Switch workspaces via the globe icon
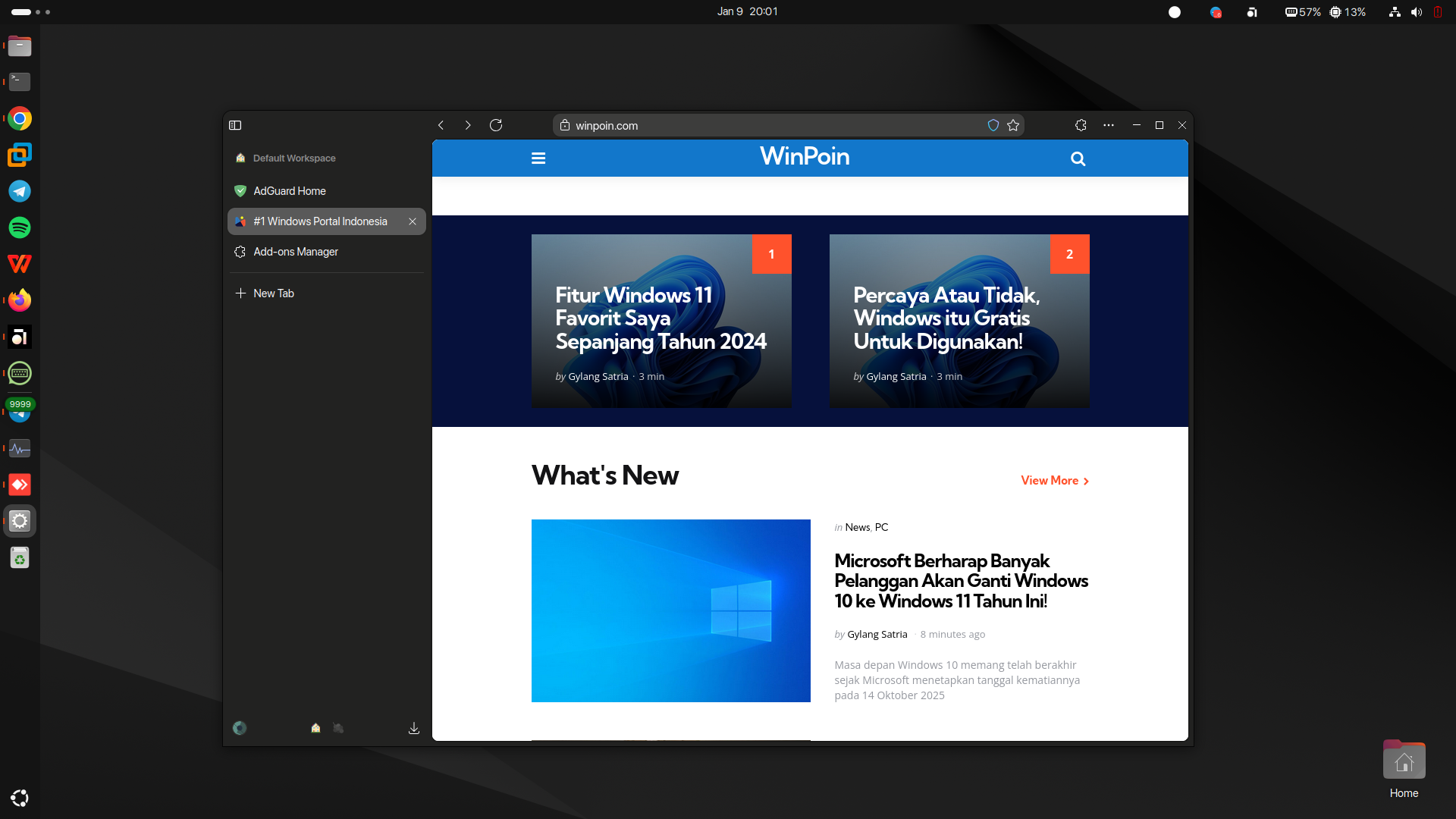Image resolution: width=1456 pixels, height=819 pixels. tap(240, 728)
